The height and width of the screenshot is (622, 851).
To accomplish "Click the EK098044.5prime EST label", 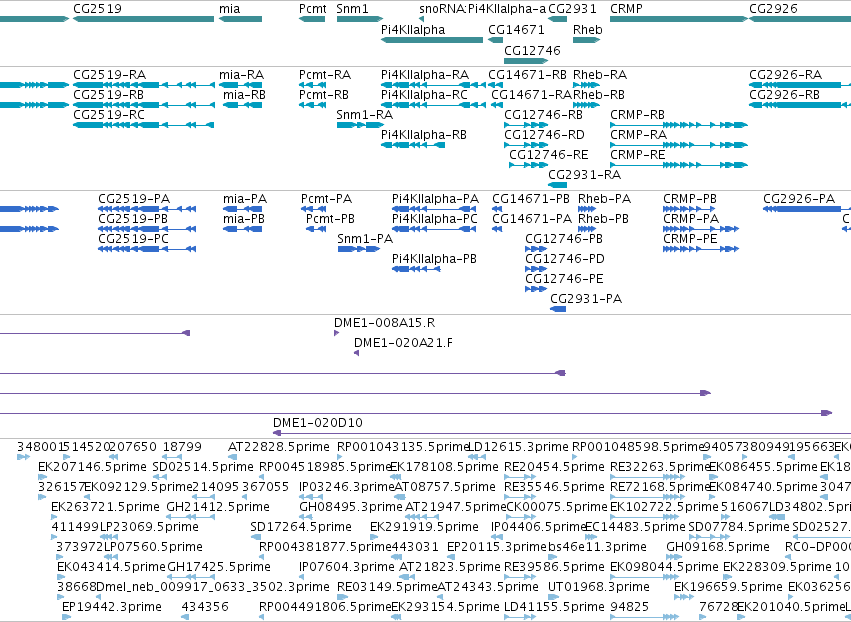I will [x=664, y=567].
